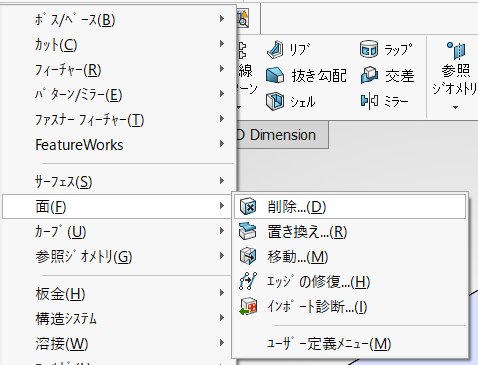The height and width of the screenshot is (365, 478).
Task: Expand the arrow beside FeatureWorks
Action: tap(222, 144)
